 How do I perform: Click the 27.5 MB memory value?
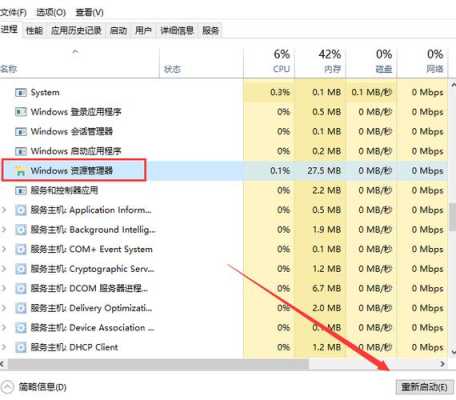[x=324, y=171]
